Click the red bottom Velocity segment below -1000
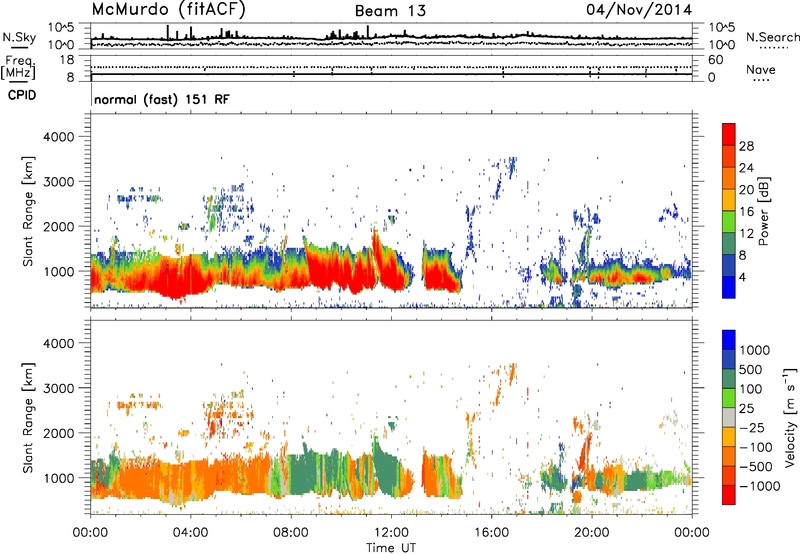 click(x=729, y=495)
